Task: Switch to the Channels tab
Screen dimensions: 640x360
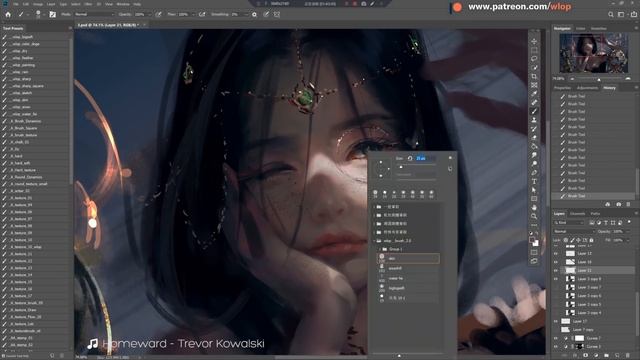Action: point(578,213)
